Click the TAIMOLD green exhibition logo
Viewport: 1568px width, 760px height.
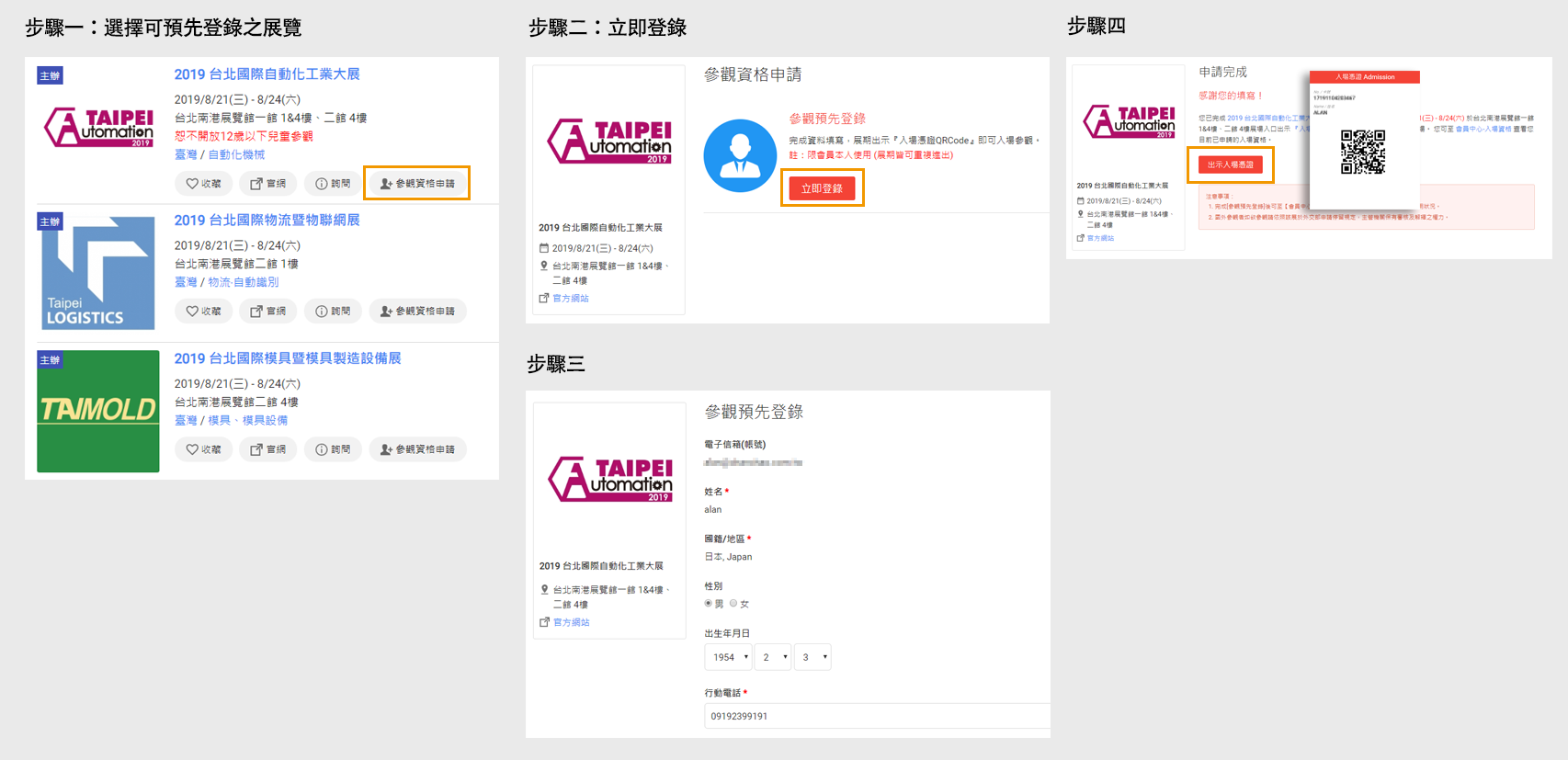click(x=98, y=411)
